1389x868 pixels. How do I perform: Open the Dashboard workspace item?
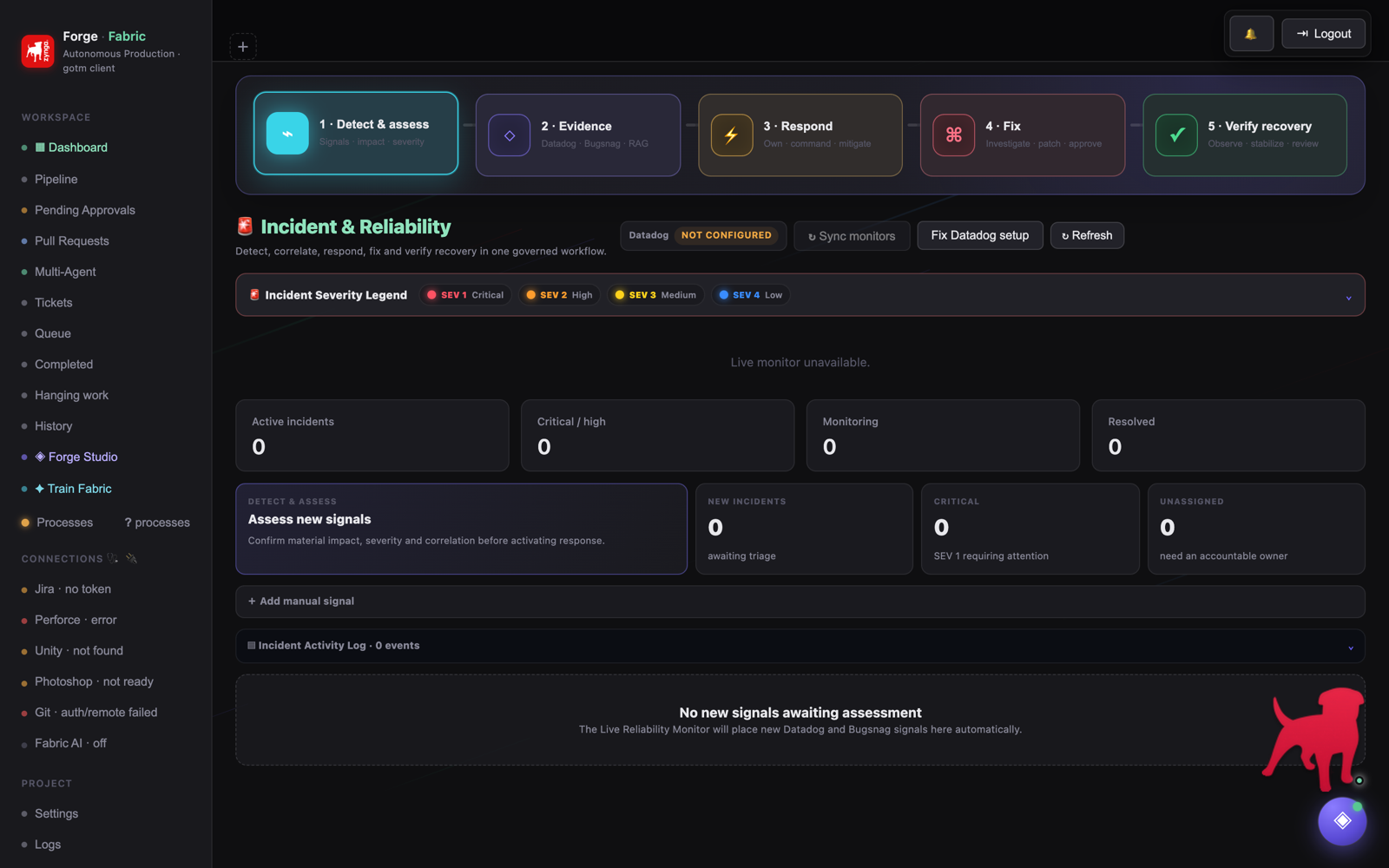70,148
